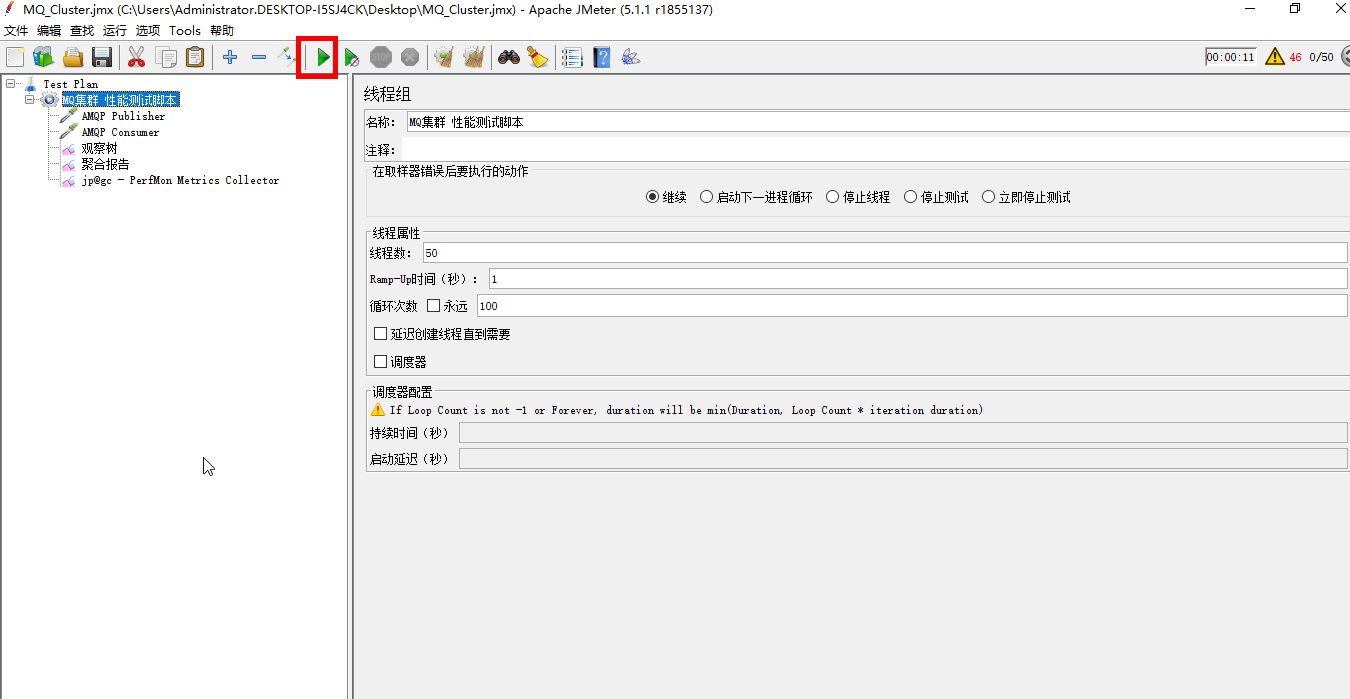Select AMQP Publisher sampler in tree
The height and width of the screenshot is (699, 1350).
point(123,116)
